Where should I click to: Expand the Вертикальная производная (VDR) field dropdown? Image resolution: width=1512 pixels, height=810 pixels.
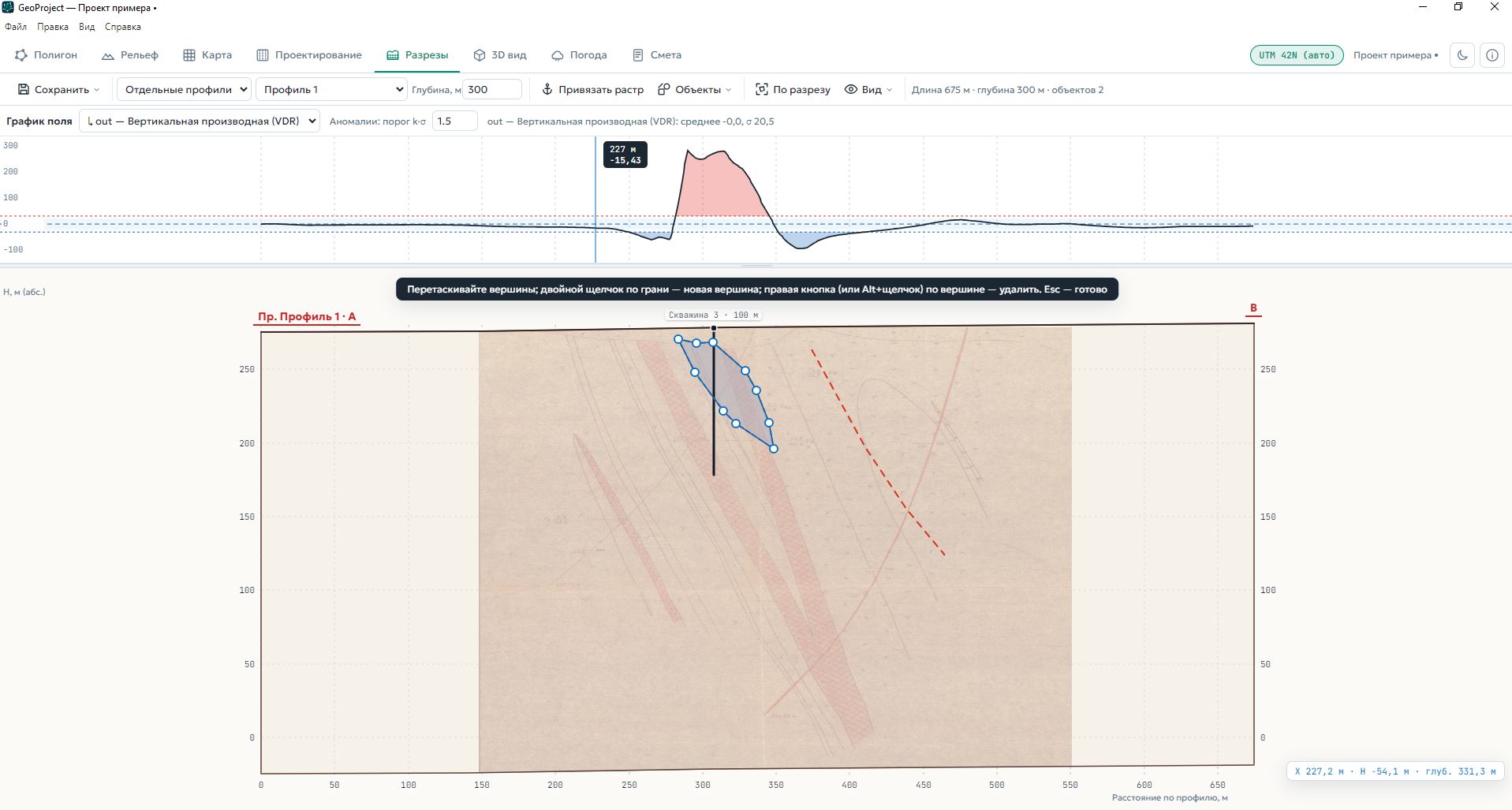pyautogui.click(x=200, y=121)
